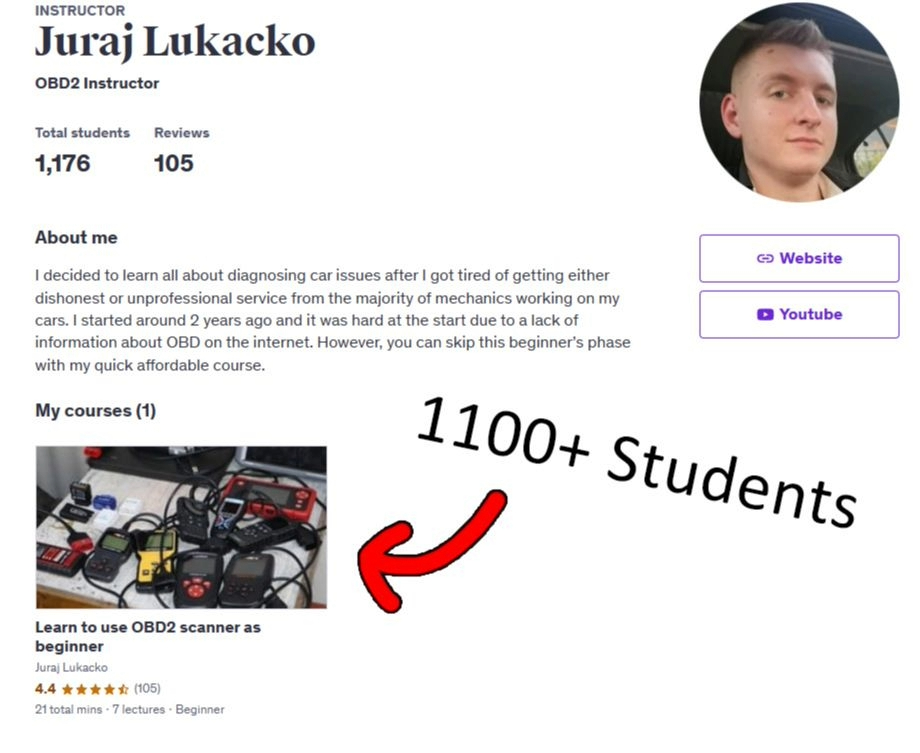Click the Reviews count 105
The height and width of the screenshot is (753, 920).
point(174,164)
